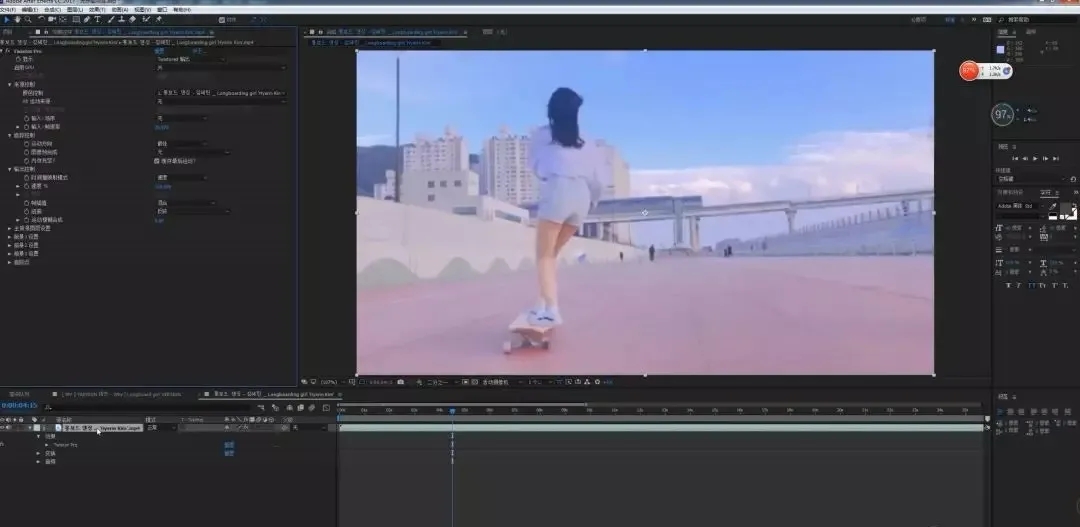Open the 效果(T) menu
This screenshot has height=527, width=1080.
point(97,10)
